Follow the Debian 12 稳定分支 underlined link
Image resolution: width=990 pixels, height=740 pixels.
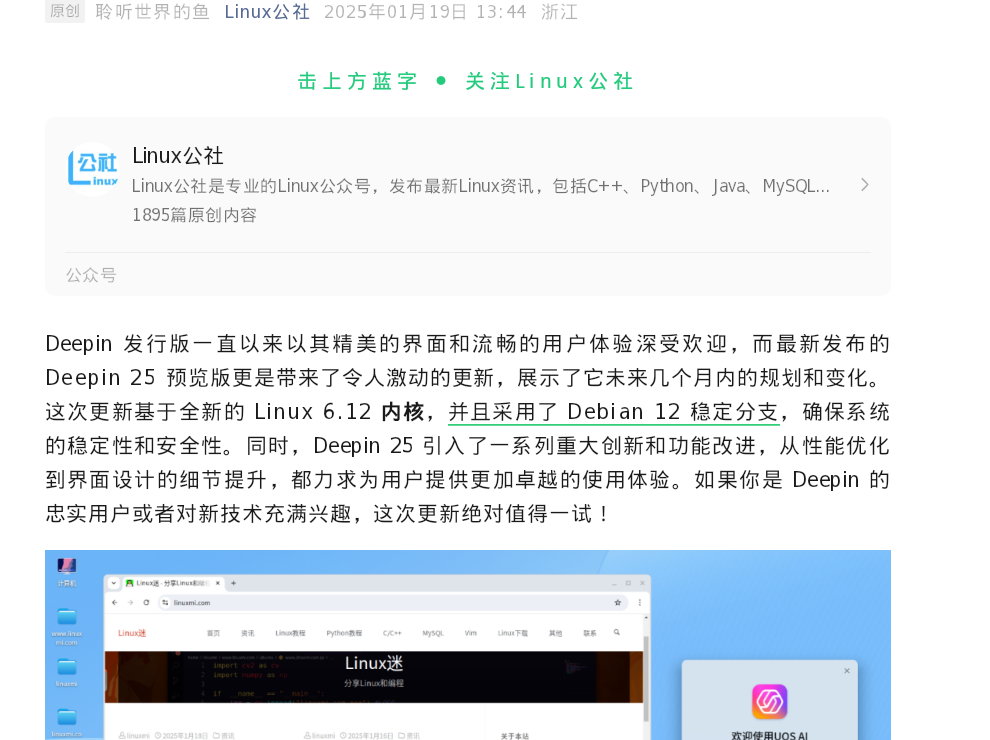pyautogui.click(x=614, y=412)
